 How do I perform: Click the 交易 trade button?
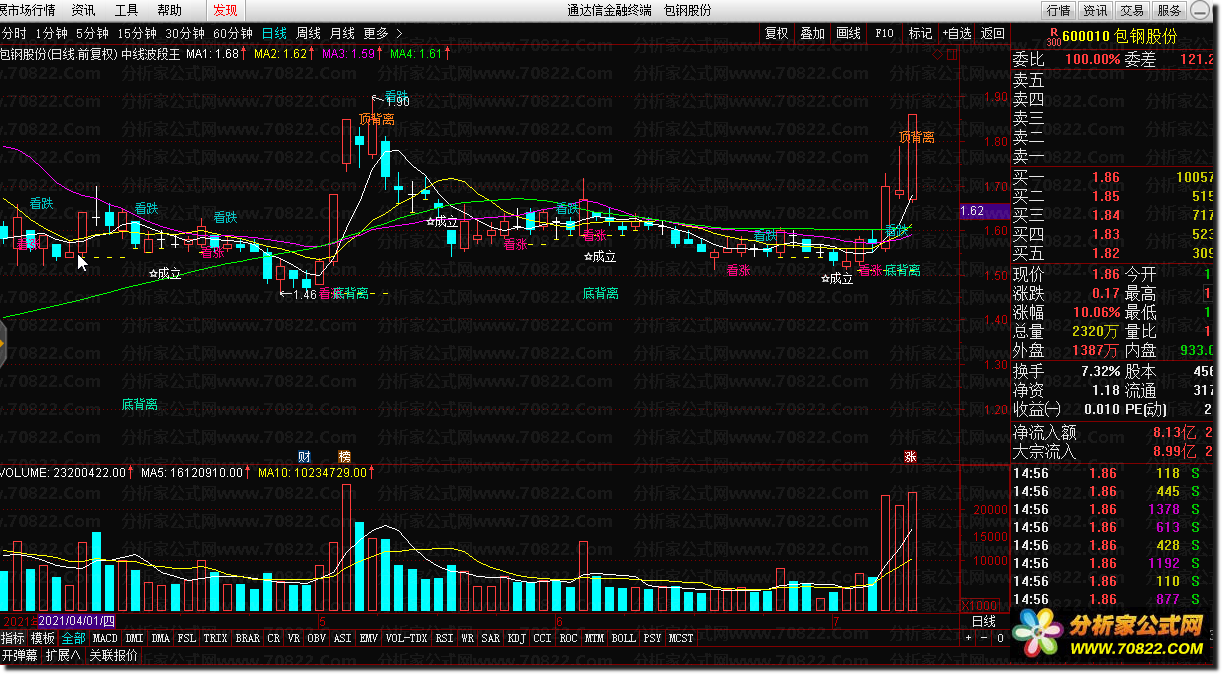click(1132, 10)
